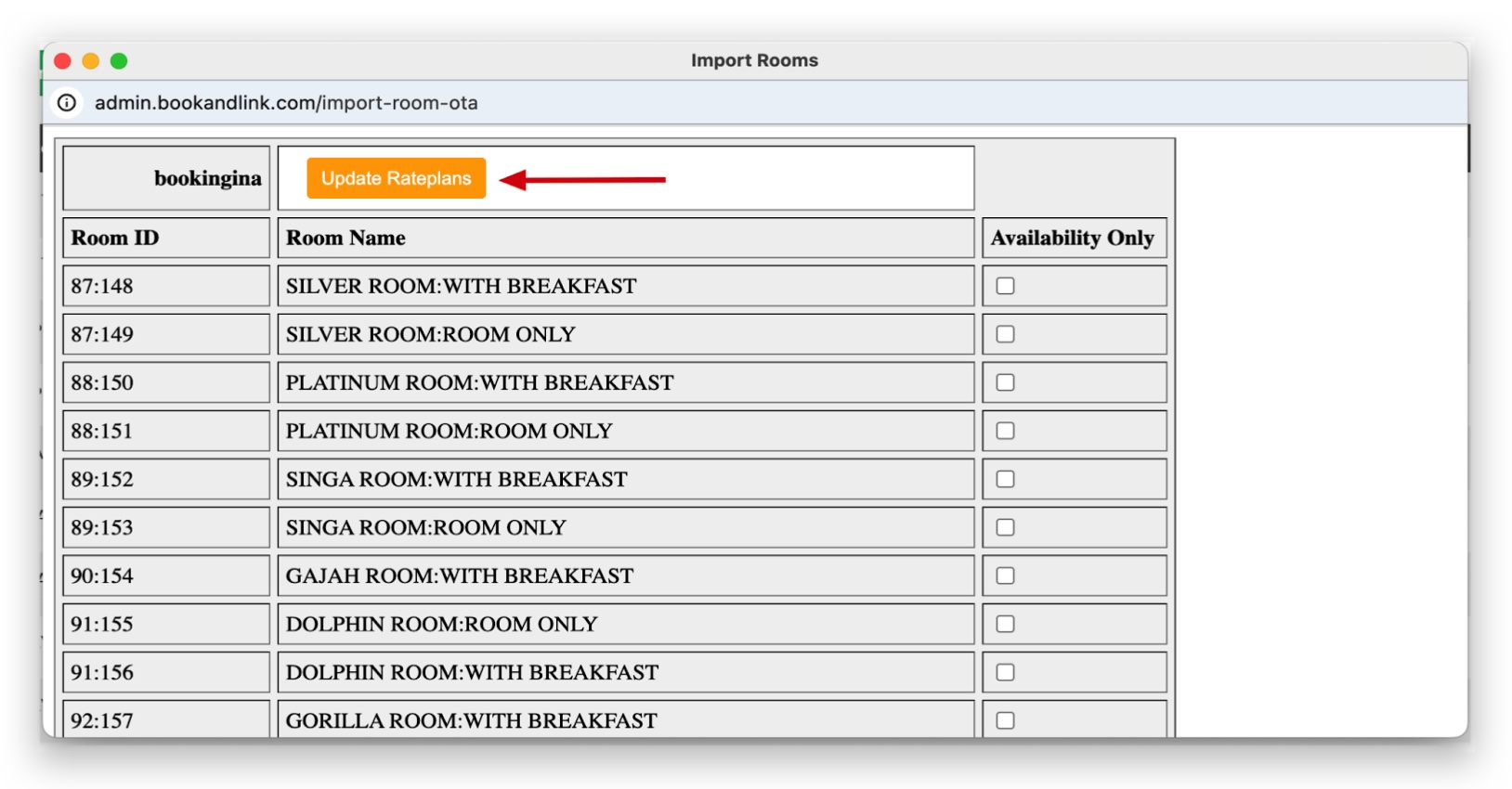Enable Availability Only for Gajah Room
This screenshot has height=789, width=1512.
click(1005, 576)
